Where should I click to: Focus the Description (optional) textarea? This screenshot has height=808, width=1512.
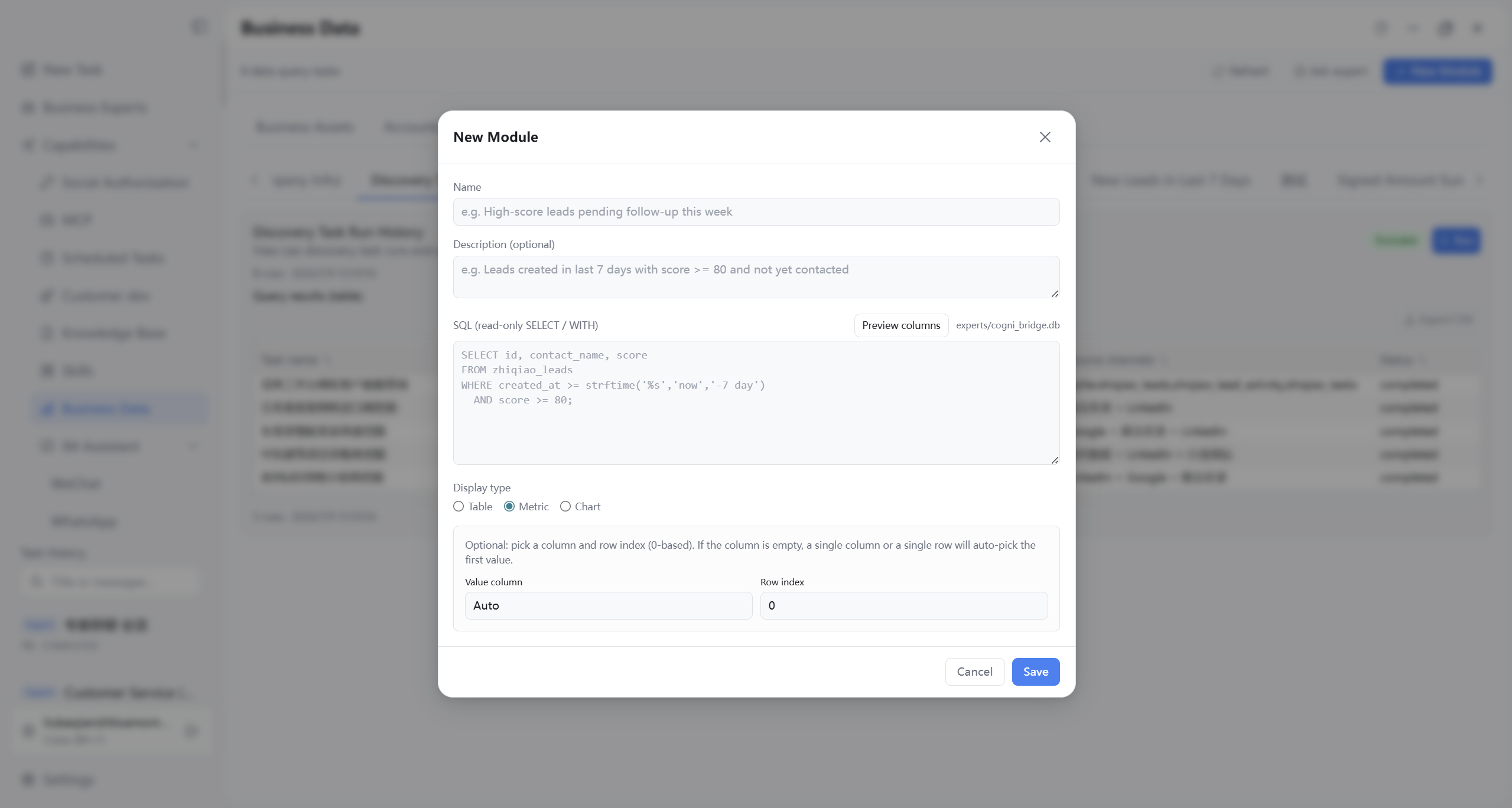click(756, 277)
